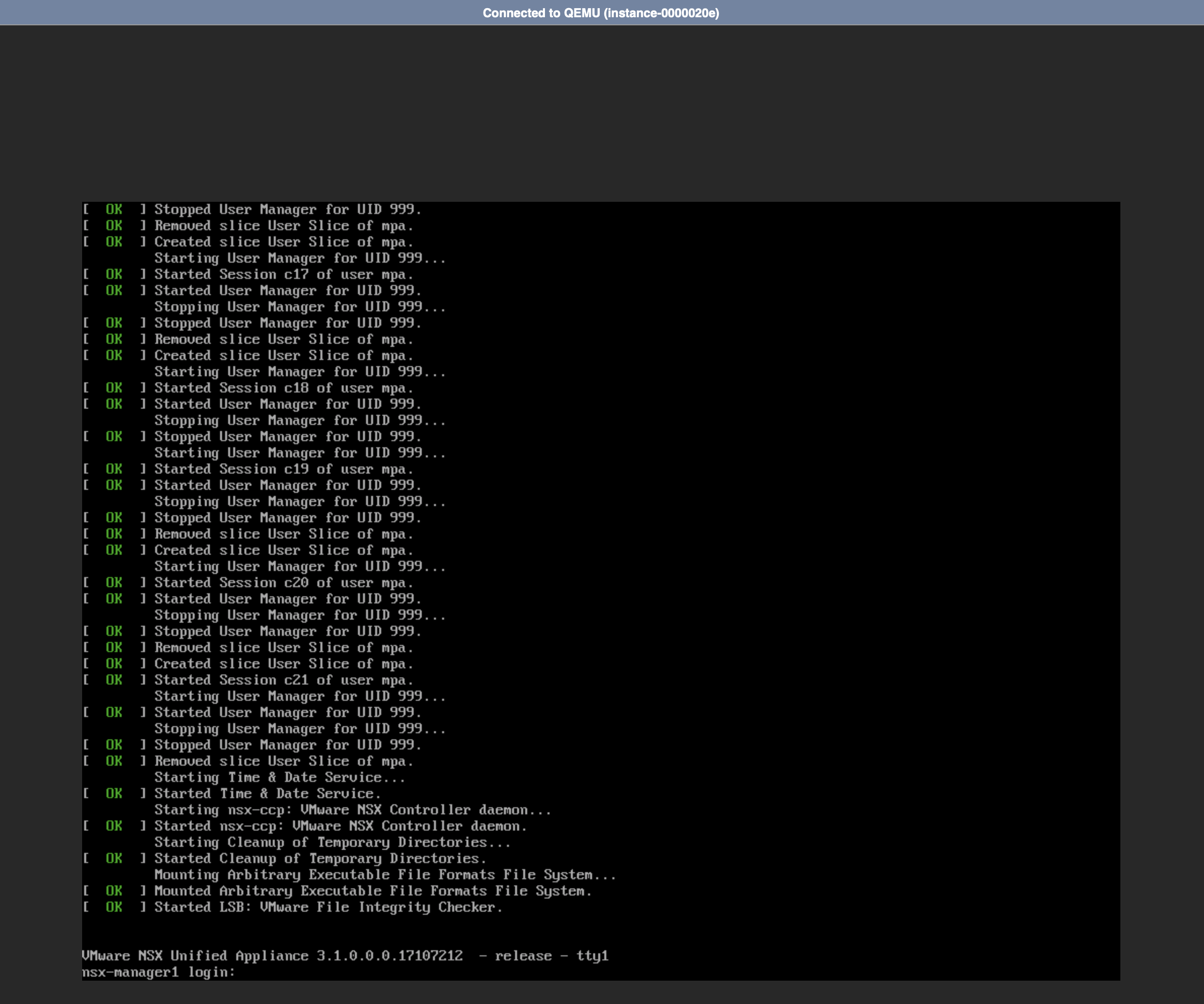The height and width of the screenshot is (1004, 1204).
Task: Click 'Starting Cleanup of Temporary Directories...' line
Action: [x=333, y=842]
